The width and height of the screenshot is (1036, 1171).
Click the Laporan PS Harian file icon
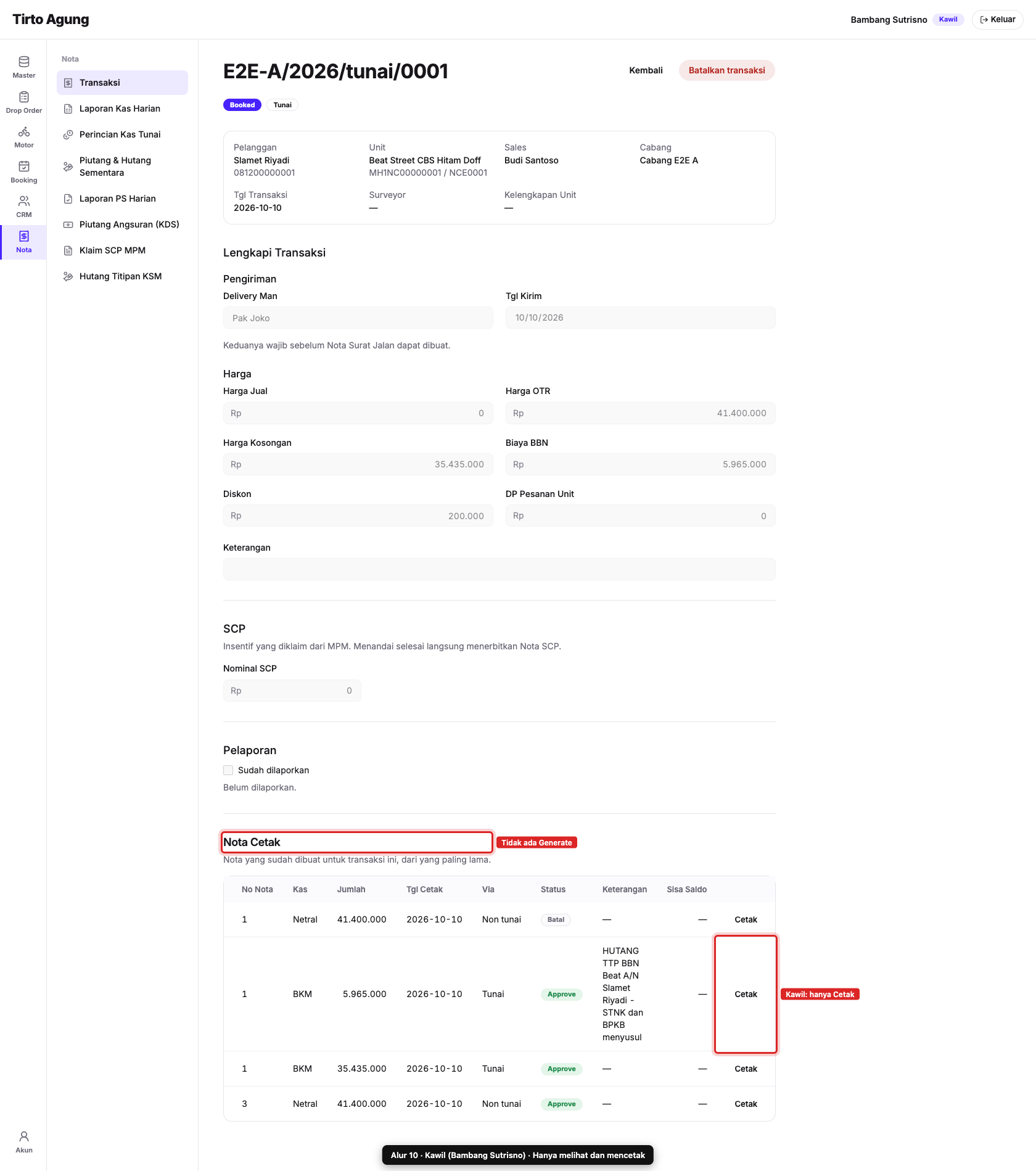point(68,199)
